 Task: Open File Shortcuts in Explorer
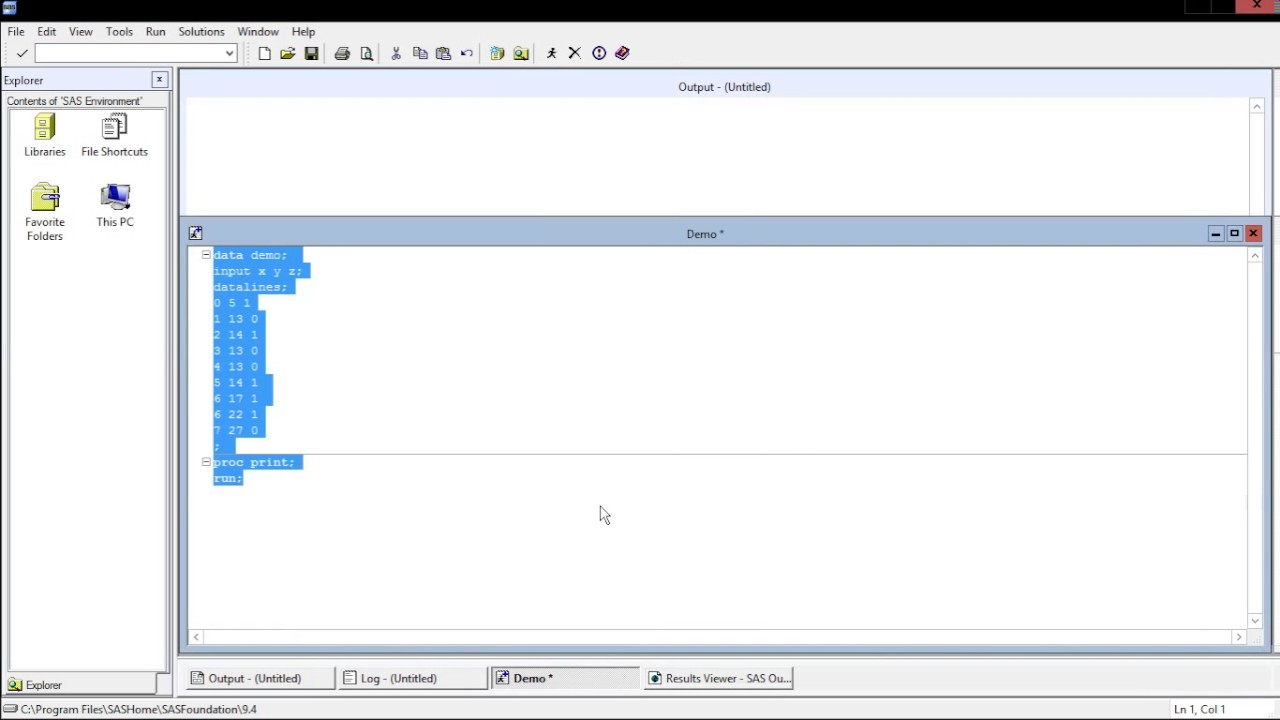(114, 135)
